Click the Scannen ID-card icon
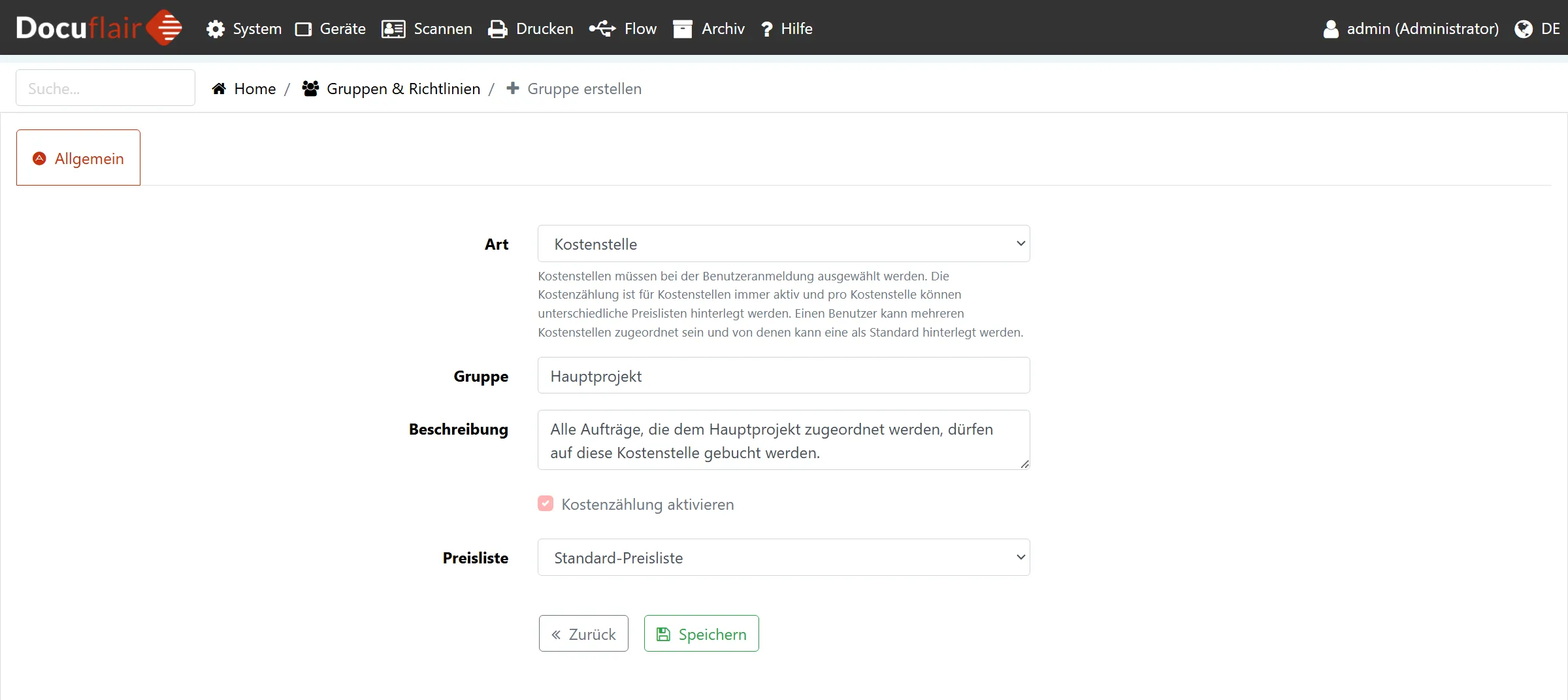Screen dimensions: 1568x700 [393, 29]
